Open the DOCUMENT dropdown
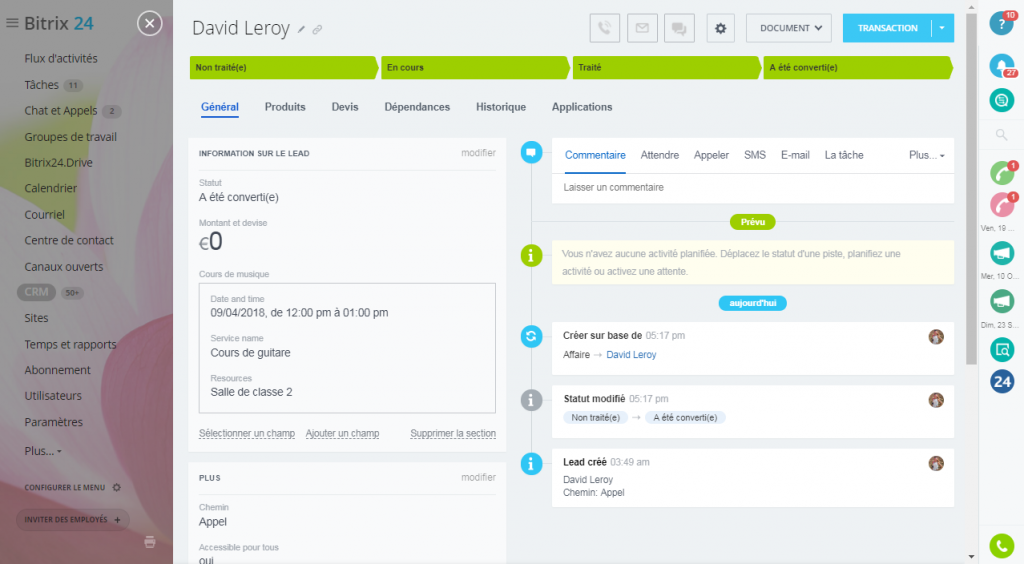This screenshot has width=1024, height=564. point(789,28)
